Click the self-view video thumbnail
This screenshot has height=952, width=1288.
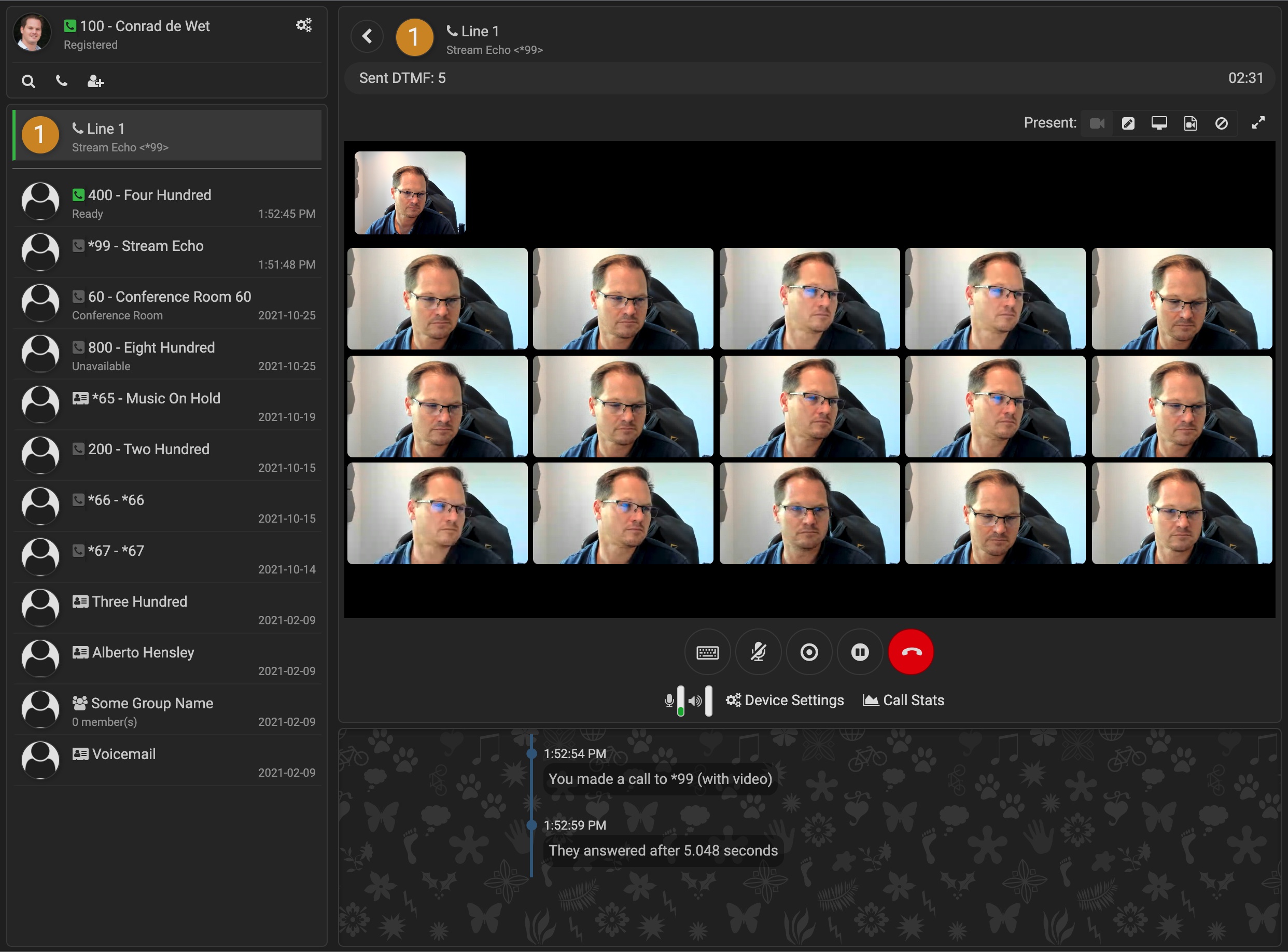coord(410,193)
